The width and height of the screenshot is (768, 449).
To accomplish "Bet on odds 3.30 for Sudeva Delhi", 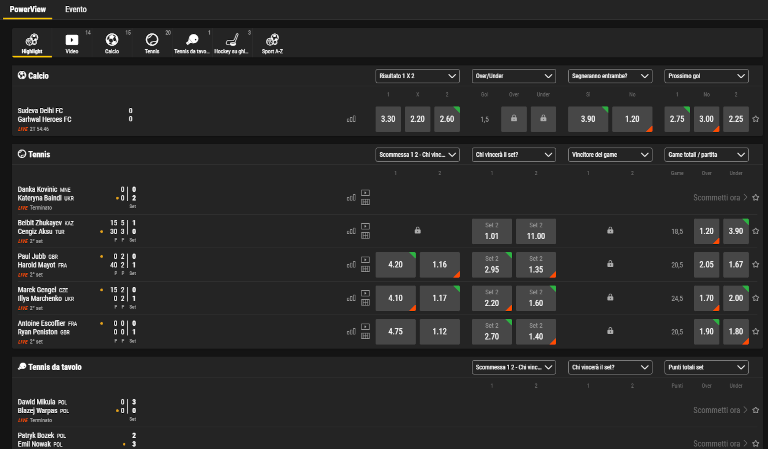I will coord(389,119).
